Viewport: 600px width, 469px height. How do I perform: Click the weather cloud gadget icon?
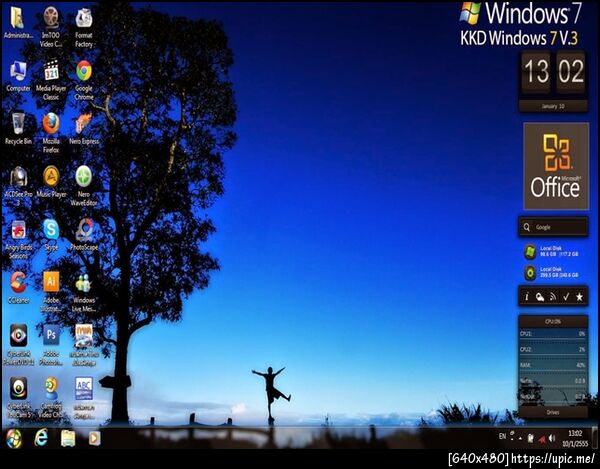click(540, 297)
